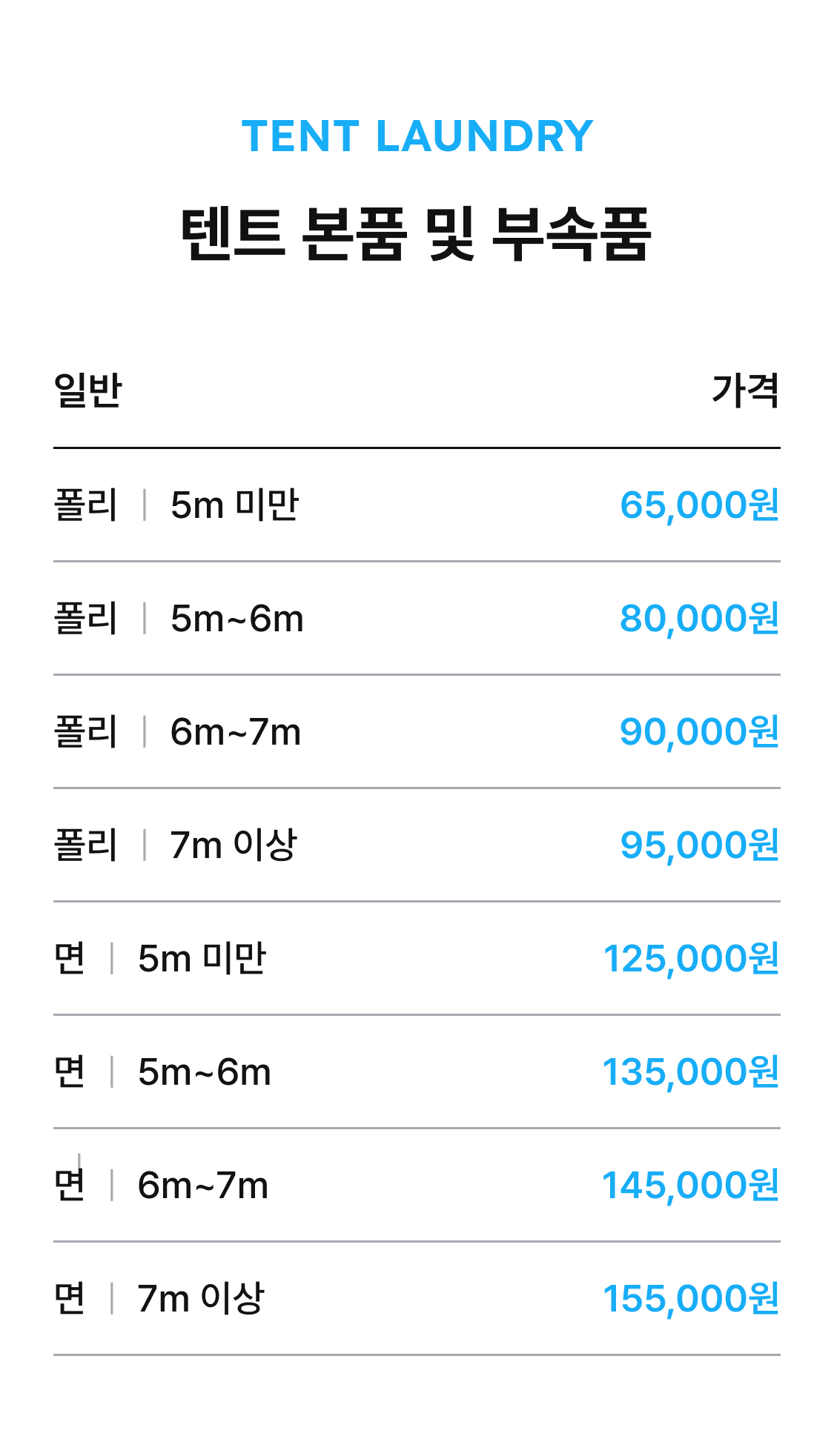
Task: Click the 90,000원 price
Action: pyautogui.click(x=699, y=732)
